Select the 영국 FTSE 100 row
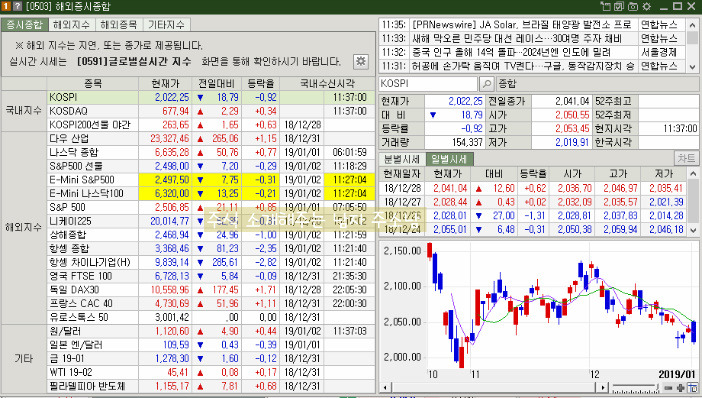 tap(210, 276)
